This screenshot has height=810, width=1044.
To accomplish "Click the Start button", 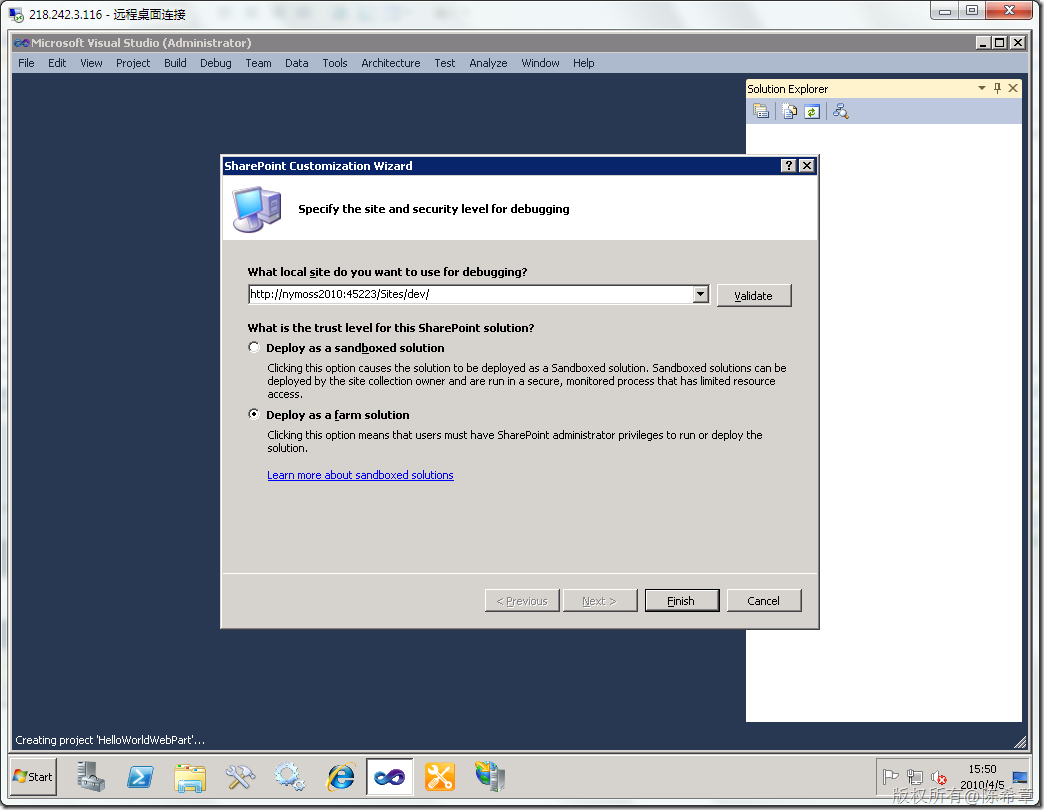I will pos(33,777).
